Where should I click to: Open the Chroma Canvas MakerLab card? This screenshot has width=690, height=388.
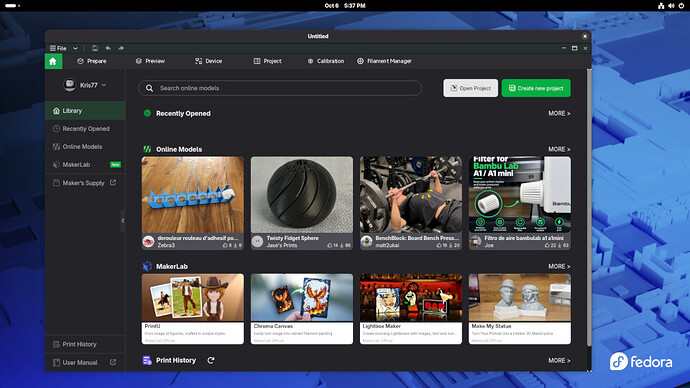(x=302, y=309)
